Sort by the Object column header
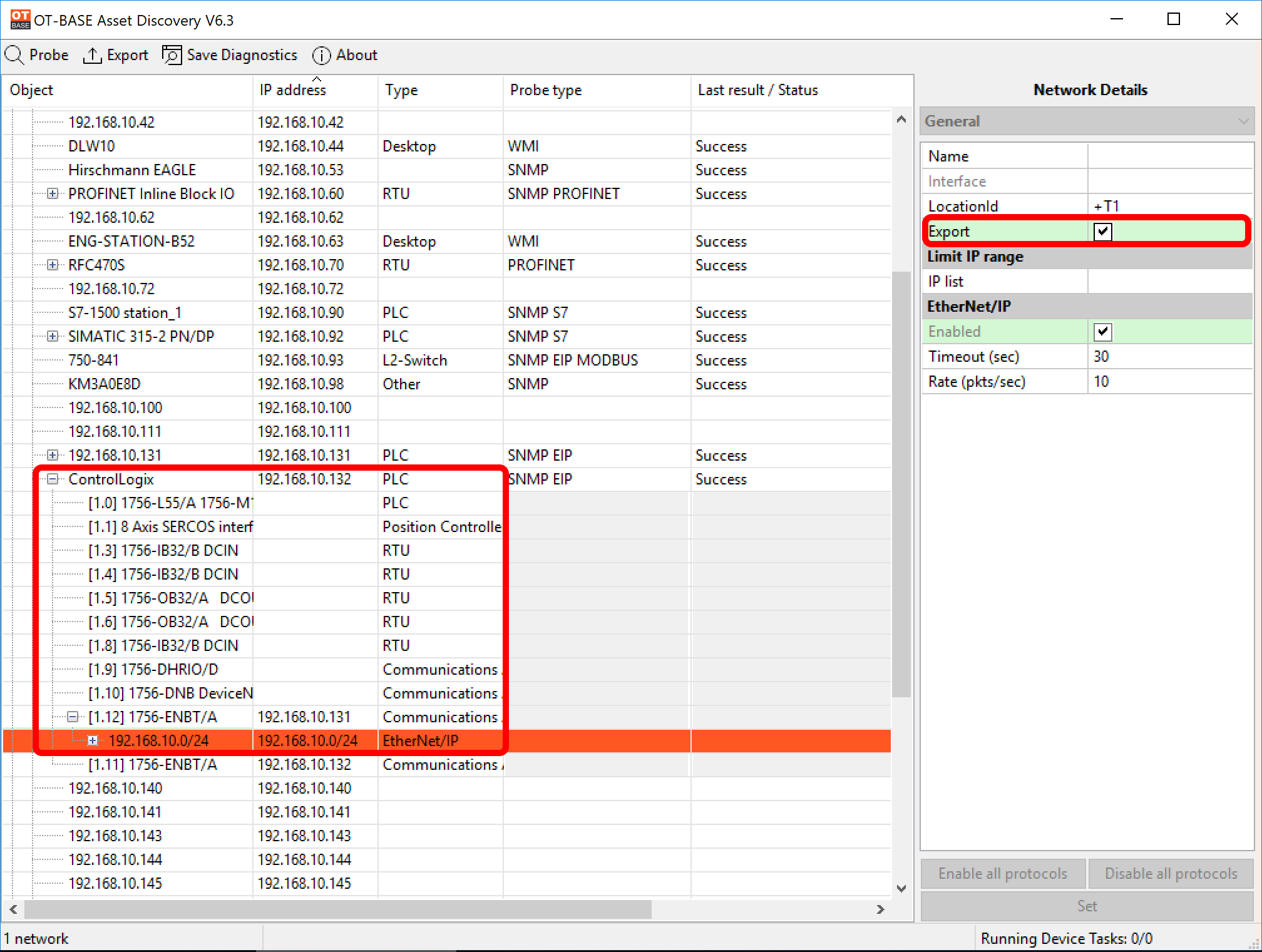 [x=128, y=91]
